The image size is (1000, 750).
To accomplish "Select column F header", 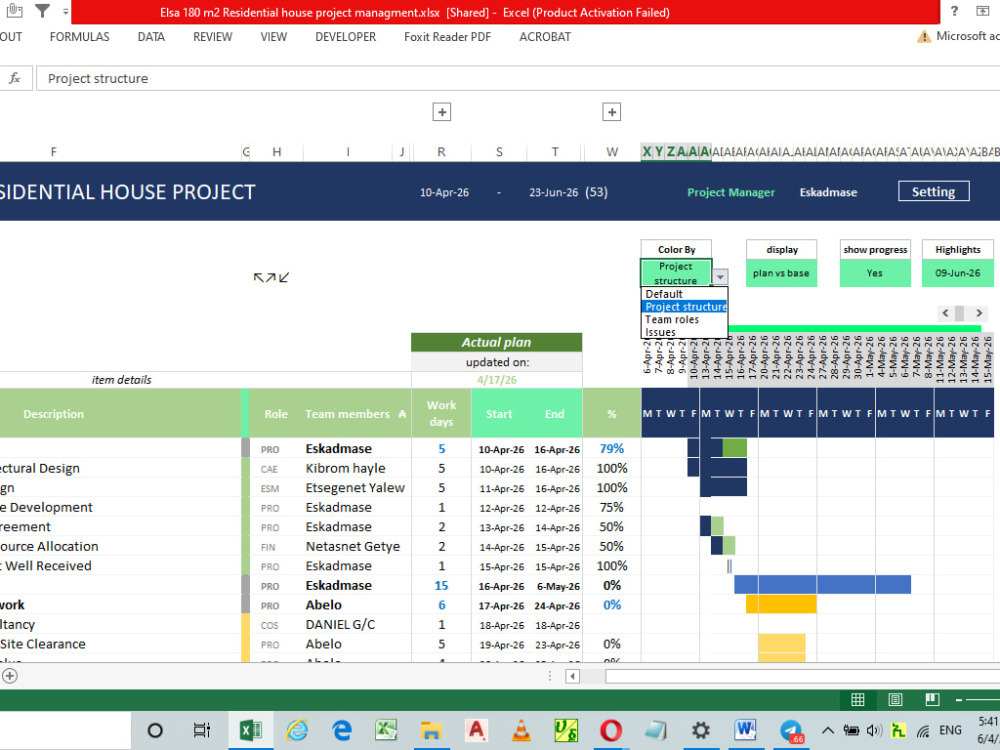I will click(54, 152).
